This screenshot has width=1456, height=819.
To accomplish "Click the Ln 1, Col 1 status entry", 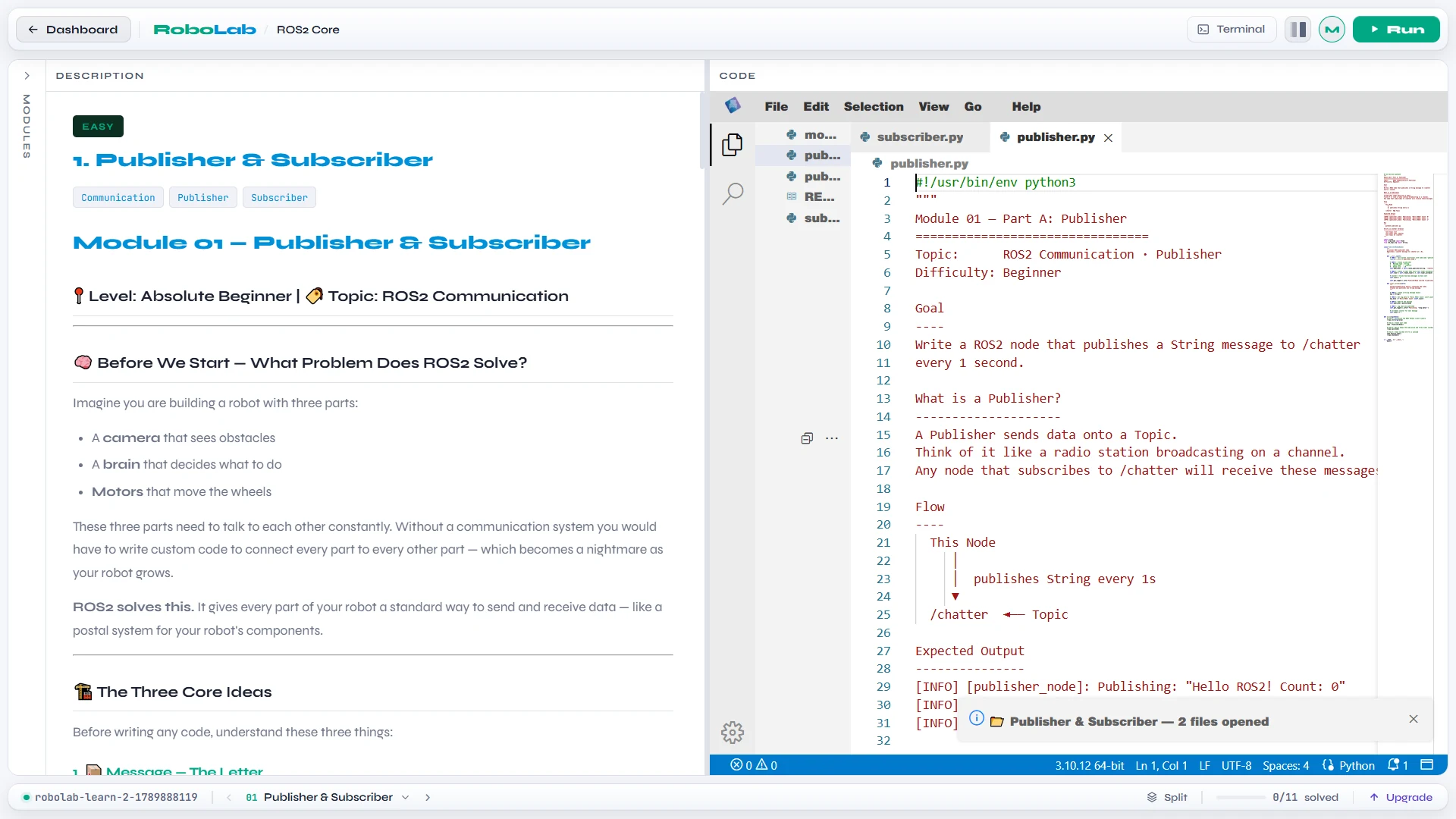I will [1161, 765].
